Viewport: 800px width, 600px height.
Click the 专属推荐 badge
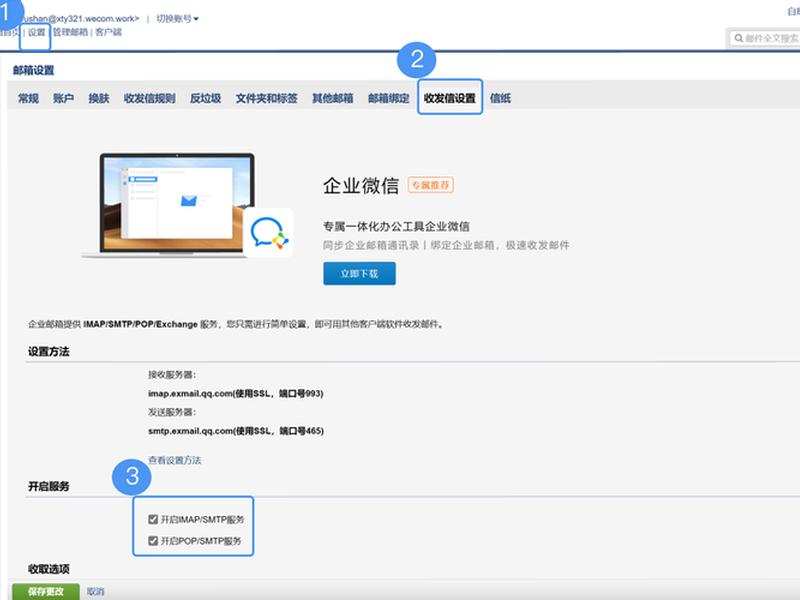pos(431,185)
